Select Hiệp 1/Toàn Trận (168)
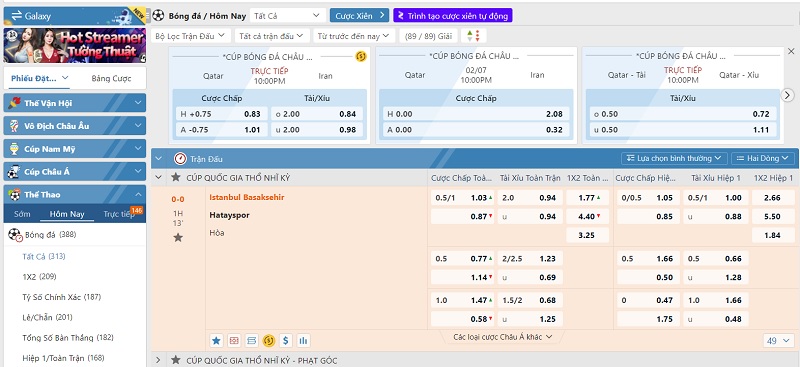 coord(63,358)
